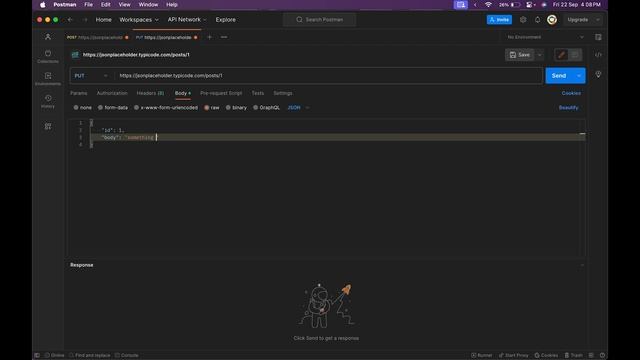
Task: Open Postman settings gear icon
Action: click(x=523, y=20)
